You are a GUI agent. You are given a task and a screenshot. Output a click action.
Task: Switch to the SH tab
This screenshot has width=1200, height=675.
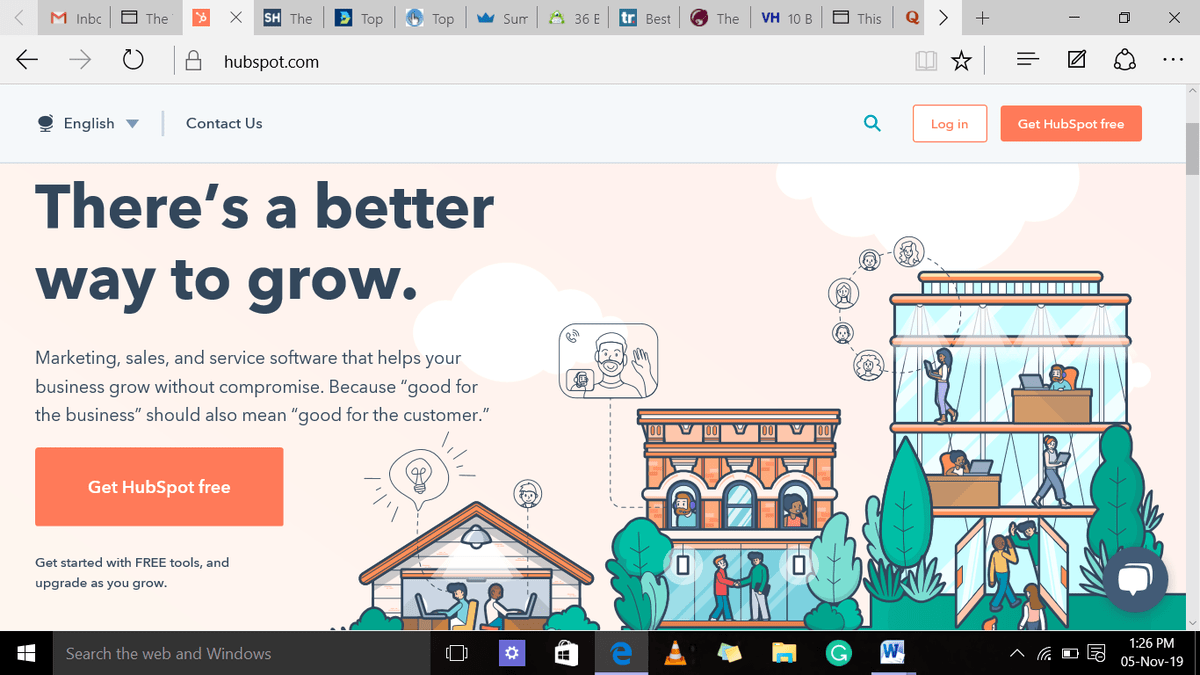289,18
